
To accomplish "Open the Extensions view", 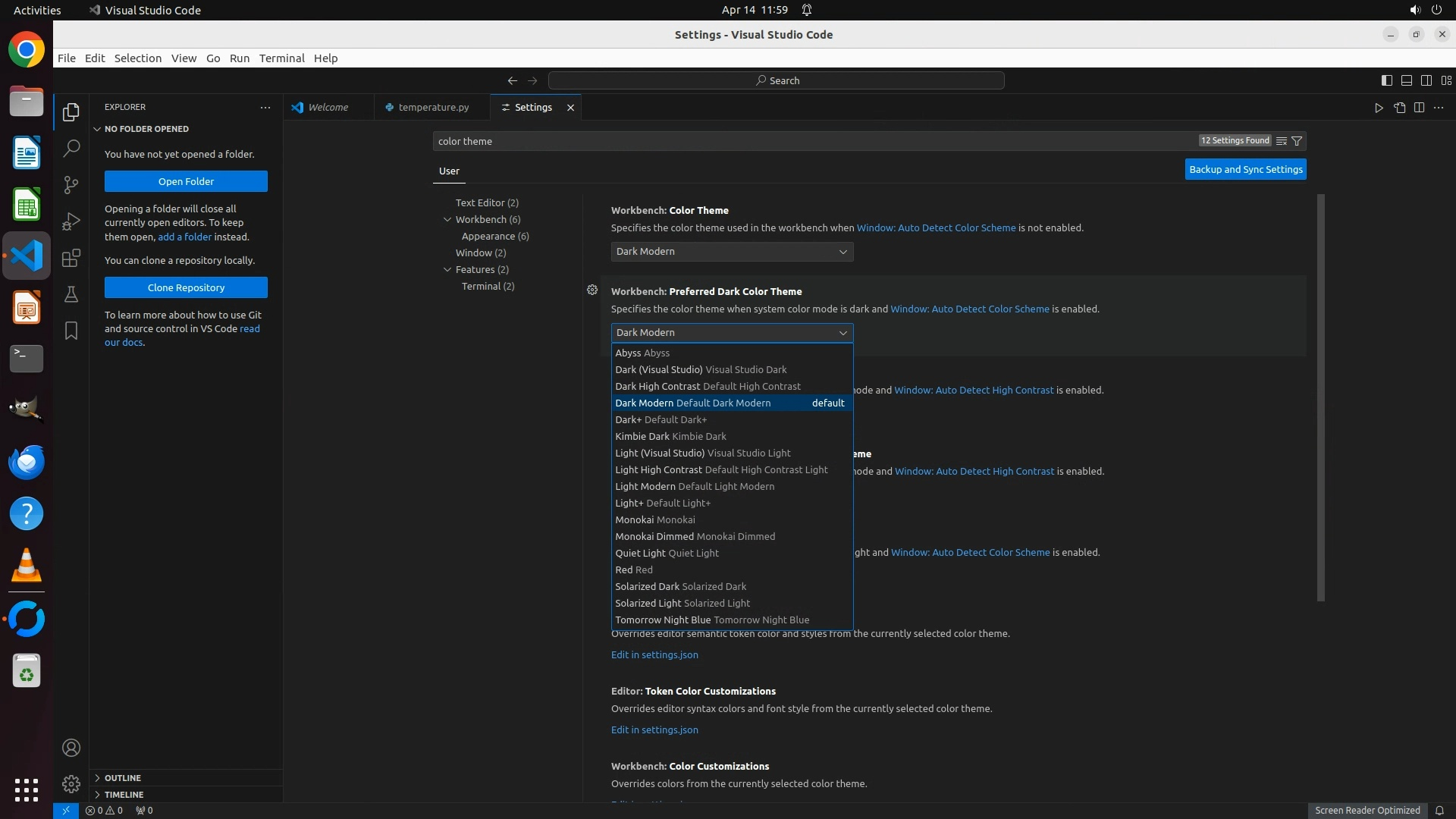I will pyautogui.click(x=71, y=258).
